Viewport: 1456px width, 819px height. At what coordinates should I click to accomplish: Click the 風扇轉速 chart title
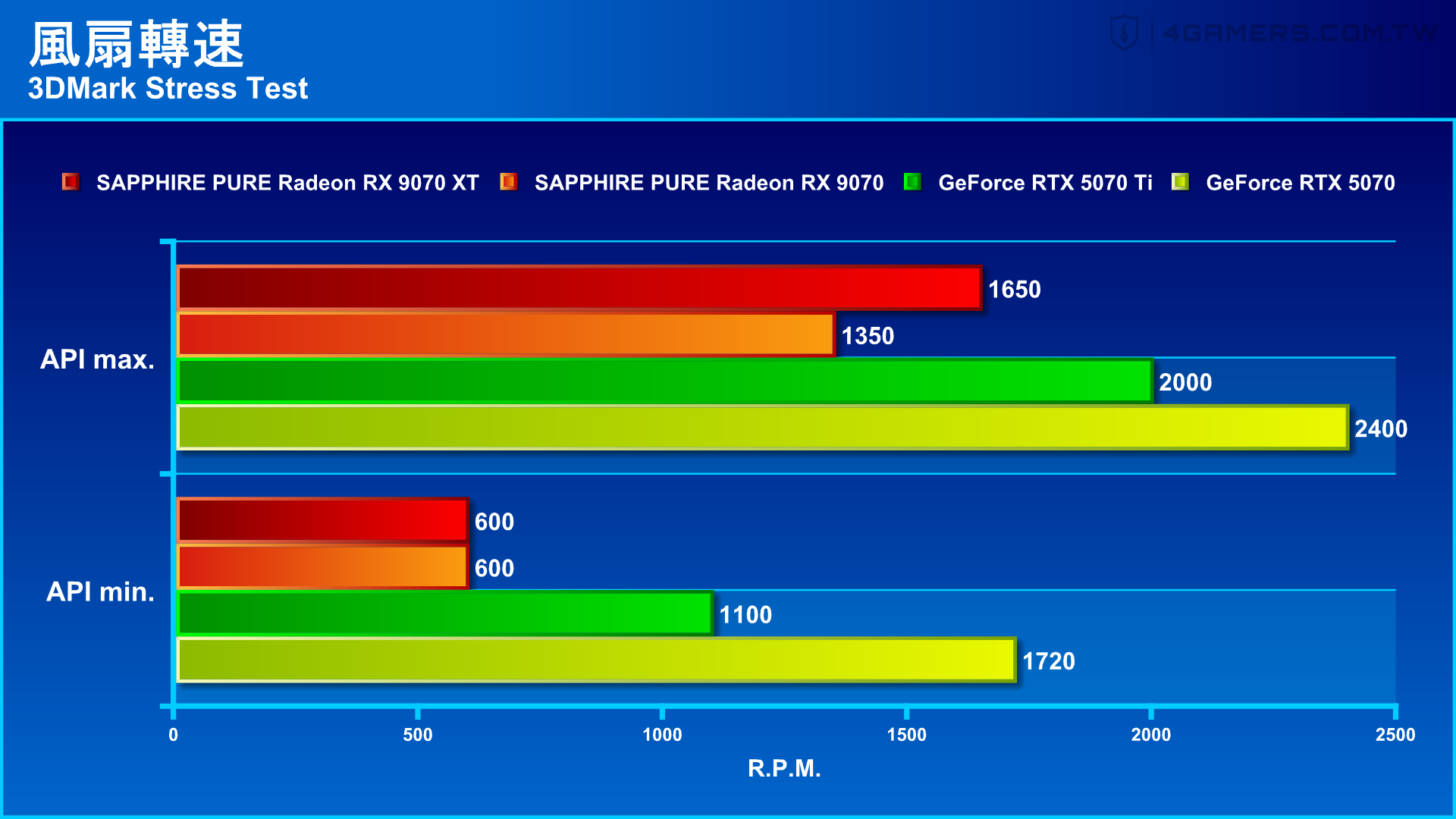[x=136, y=45]
